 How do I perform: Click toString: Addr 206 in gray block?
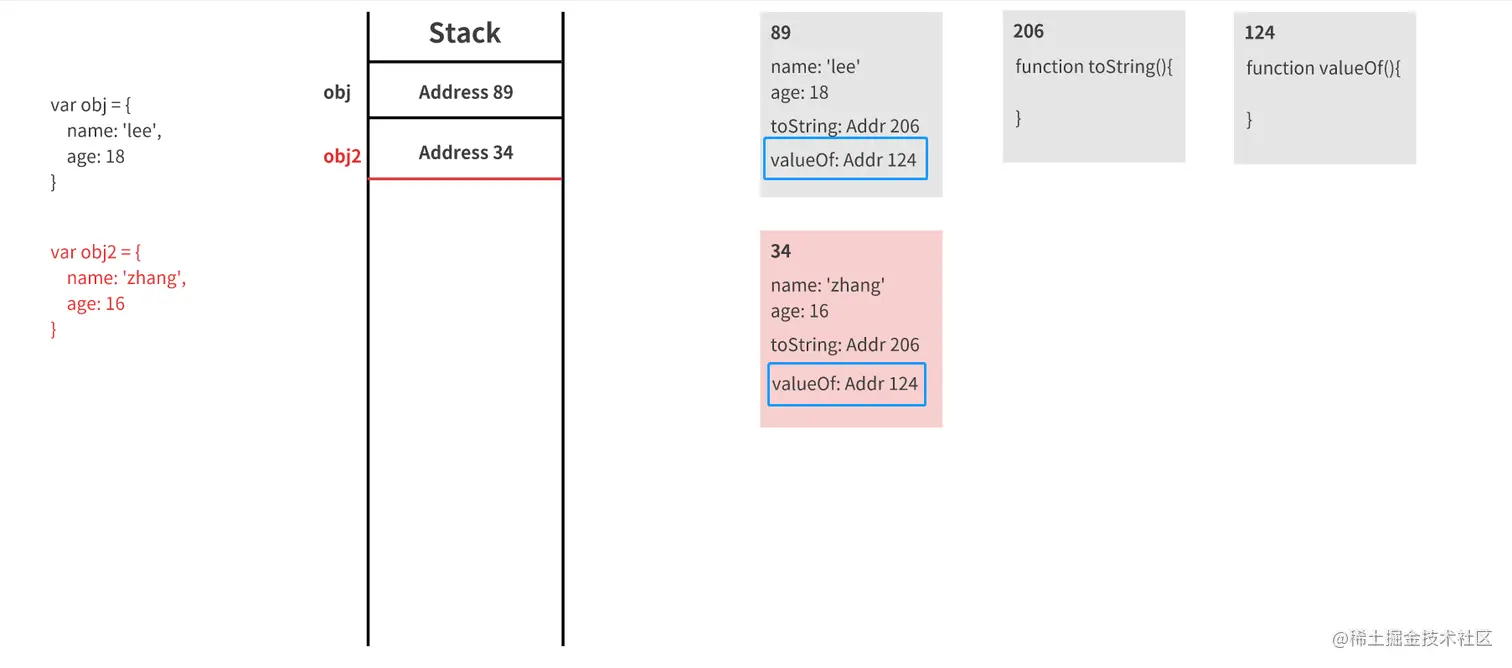[x=845, y=126]
